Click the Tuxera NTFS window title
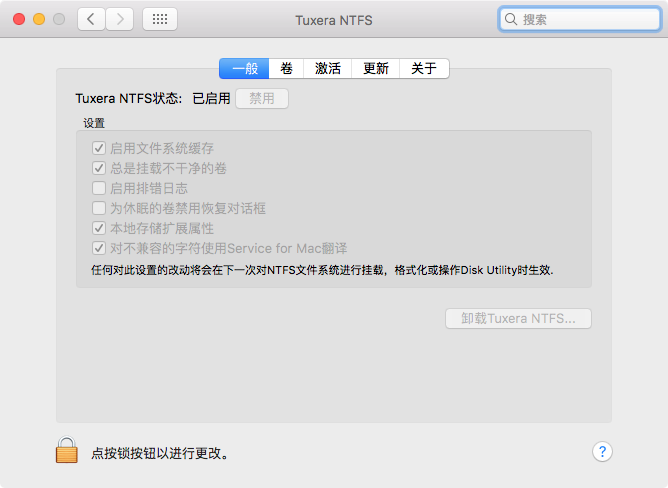The width and height of the screenshot is (668, 488). coord(334,20)
